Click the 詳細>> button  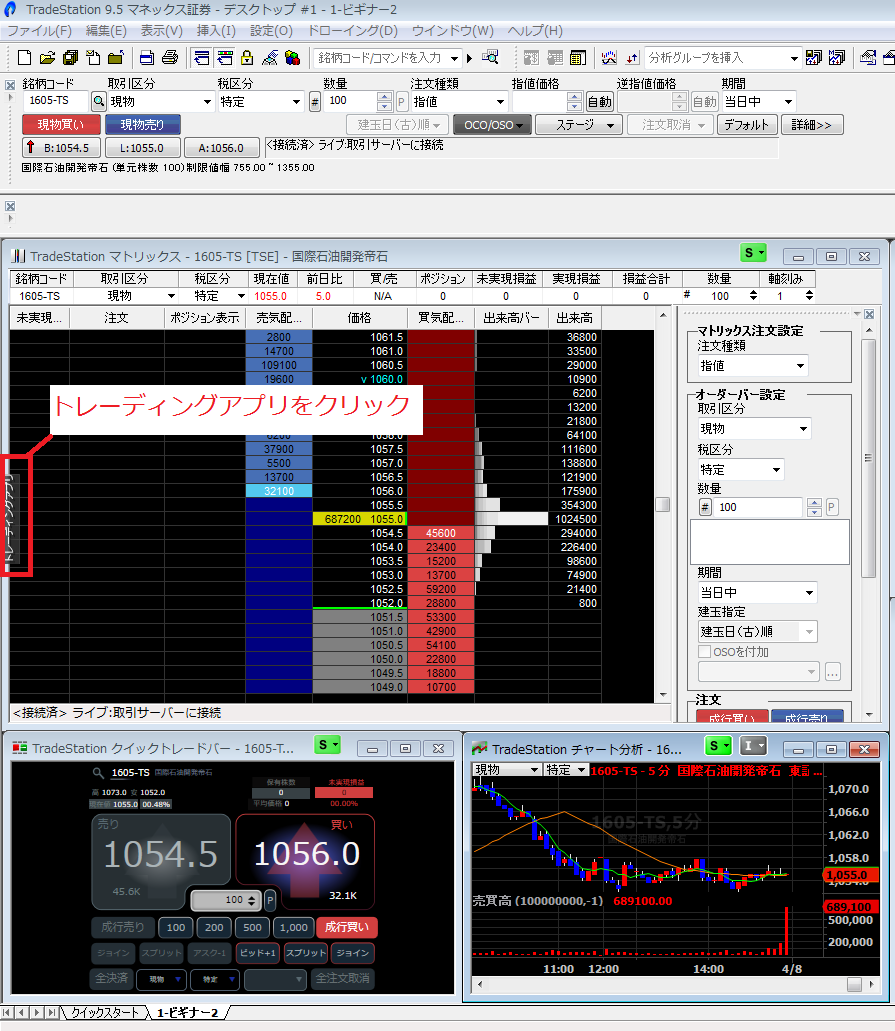(x=812, y=125)
